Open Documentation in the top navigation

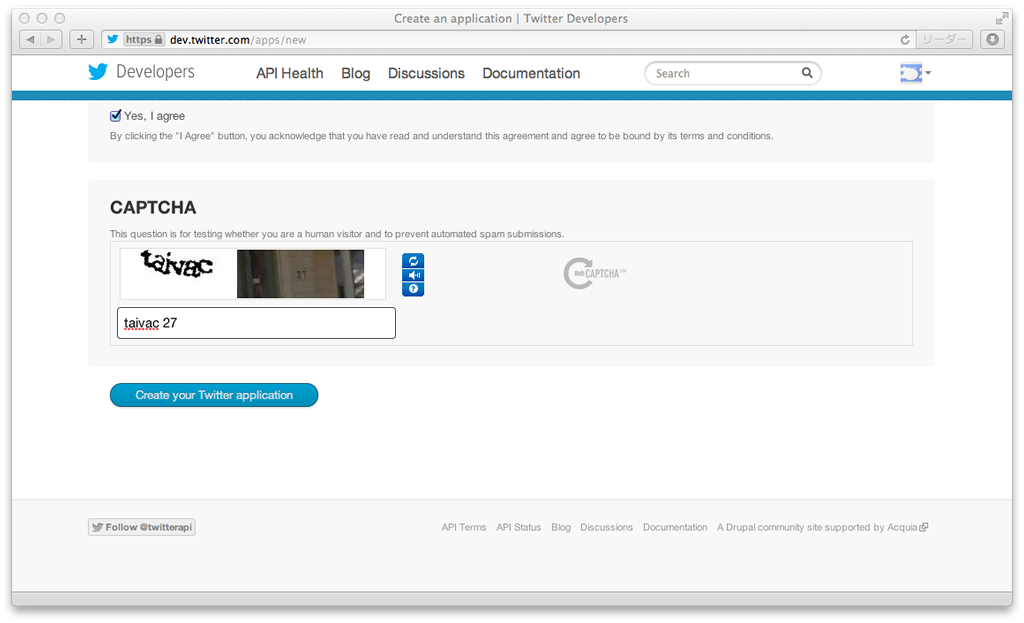[531, 73]
